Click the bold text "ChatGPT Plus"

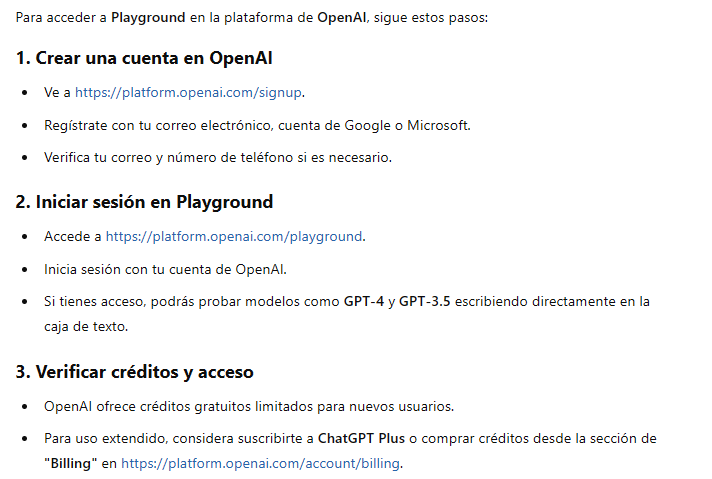(x=361, y=439)
